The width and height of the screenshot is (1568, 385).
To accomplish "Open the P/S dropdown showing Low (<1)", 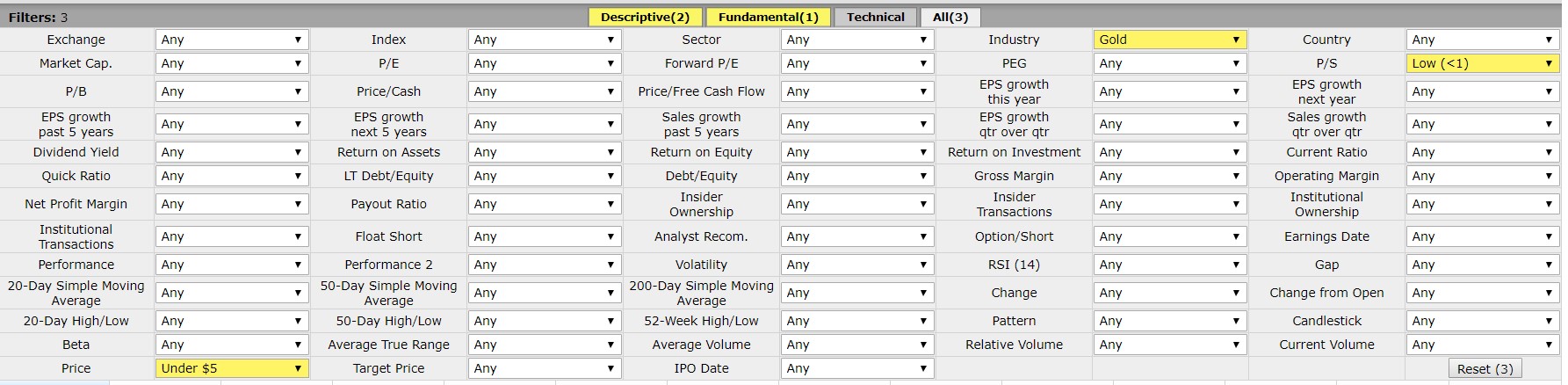I will tap(1482, 63).
